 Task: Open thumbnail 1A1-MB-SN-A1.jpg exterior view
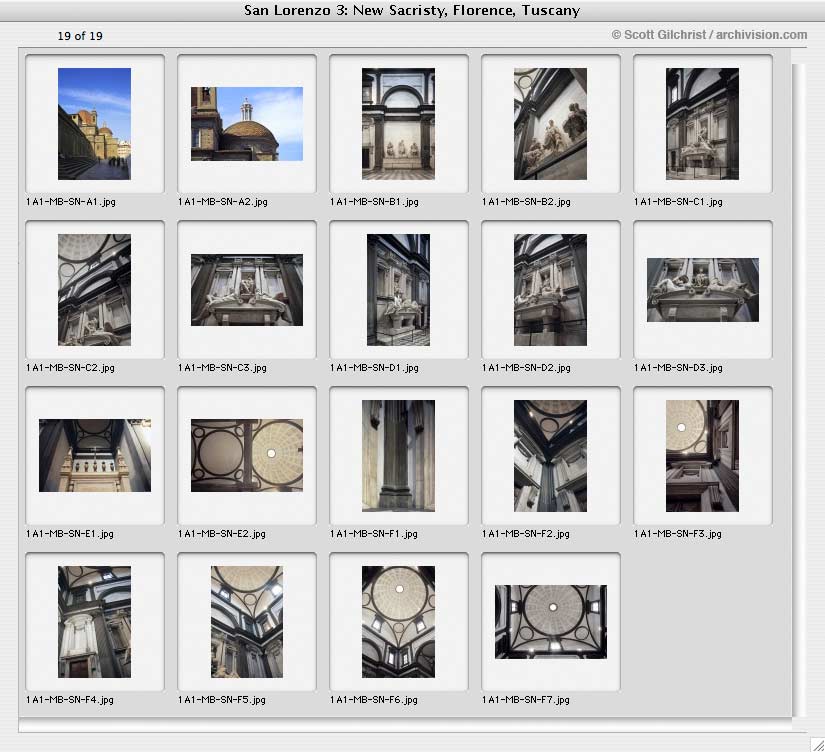coord(94,124)
